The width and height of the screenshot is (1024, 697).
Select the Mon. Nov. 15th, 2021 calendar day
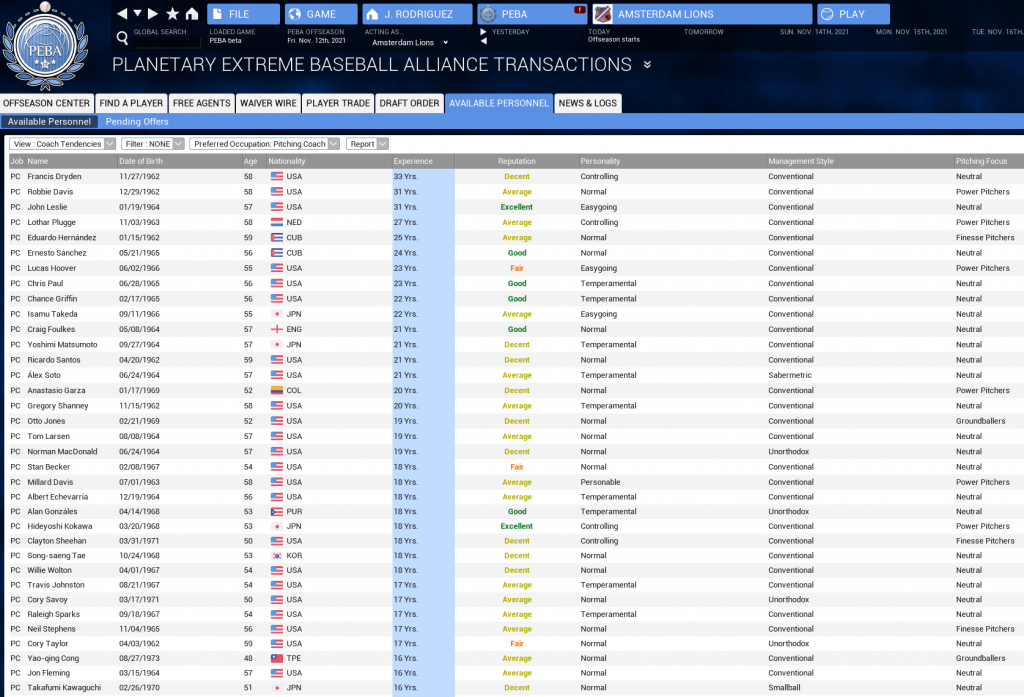[x=911, y=32]
